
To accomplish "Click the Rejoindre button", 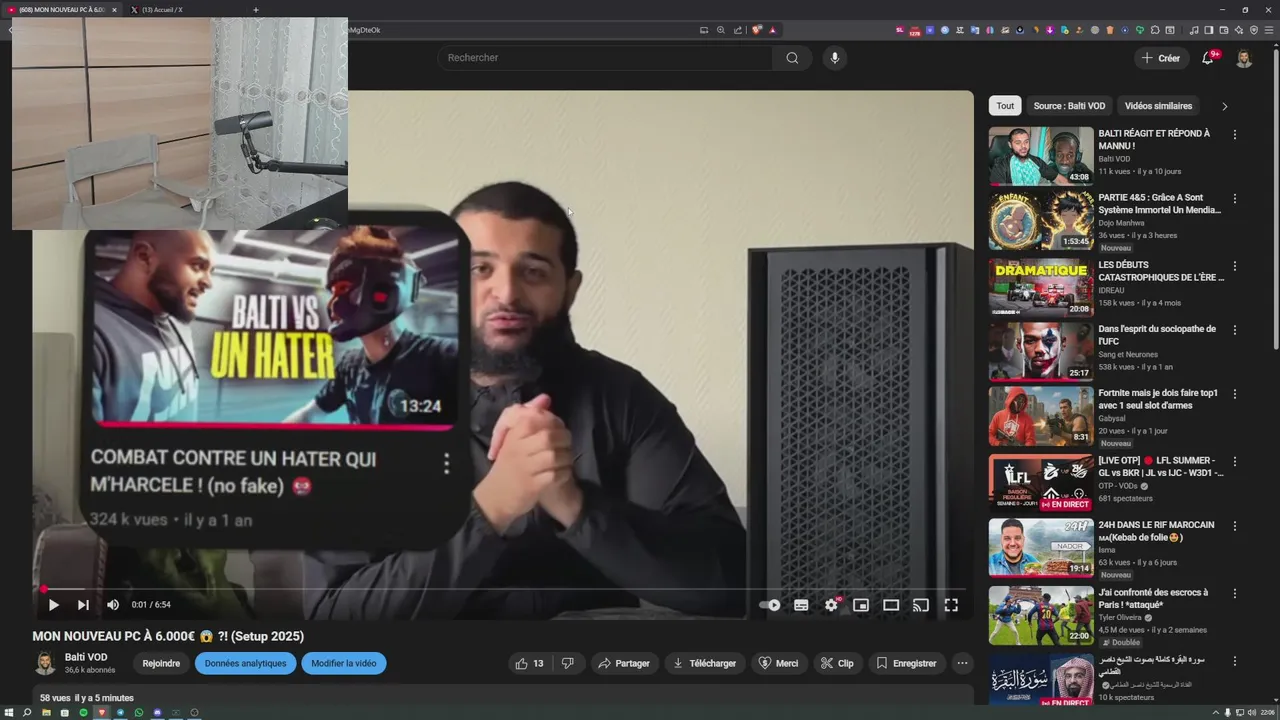I will tap(161, 663).
